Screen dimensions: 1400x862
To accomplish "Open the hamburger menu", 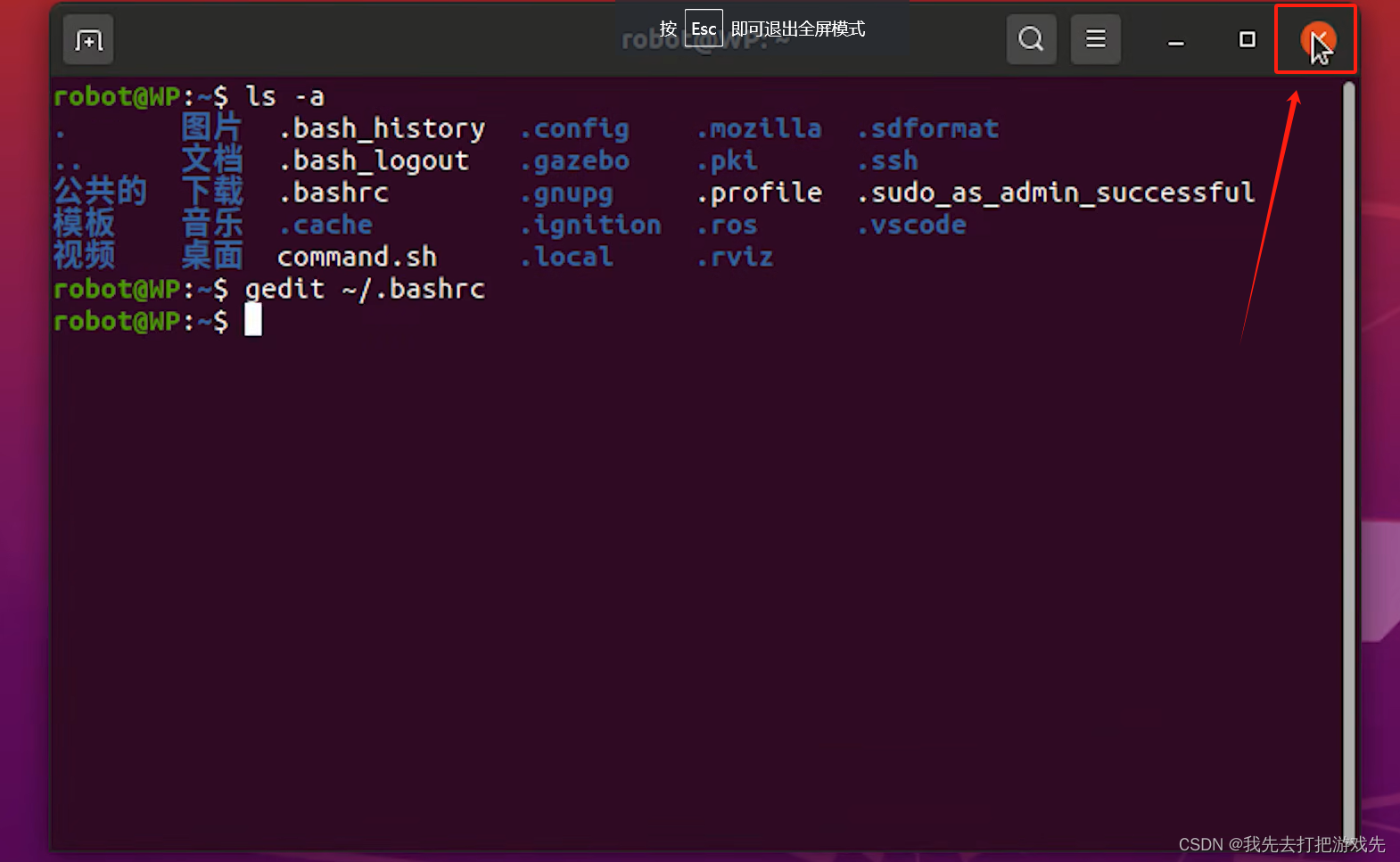I will point(1095,39).
